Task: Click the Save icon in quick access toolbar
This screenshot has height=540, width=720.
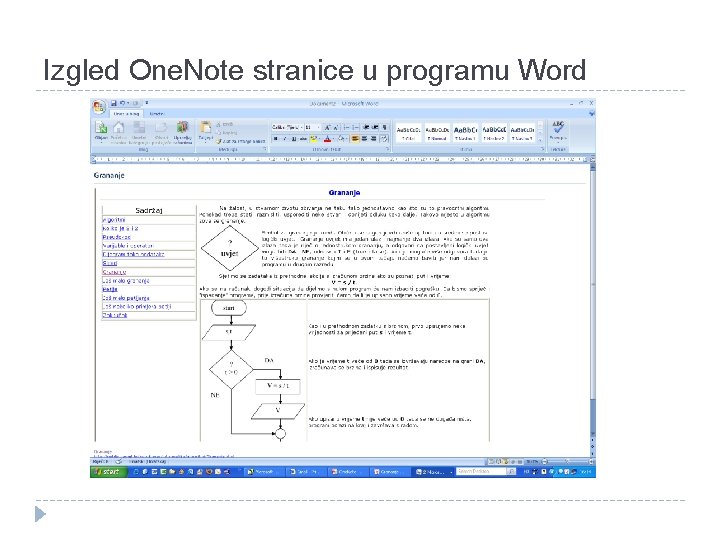Action: [114, 103]
